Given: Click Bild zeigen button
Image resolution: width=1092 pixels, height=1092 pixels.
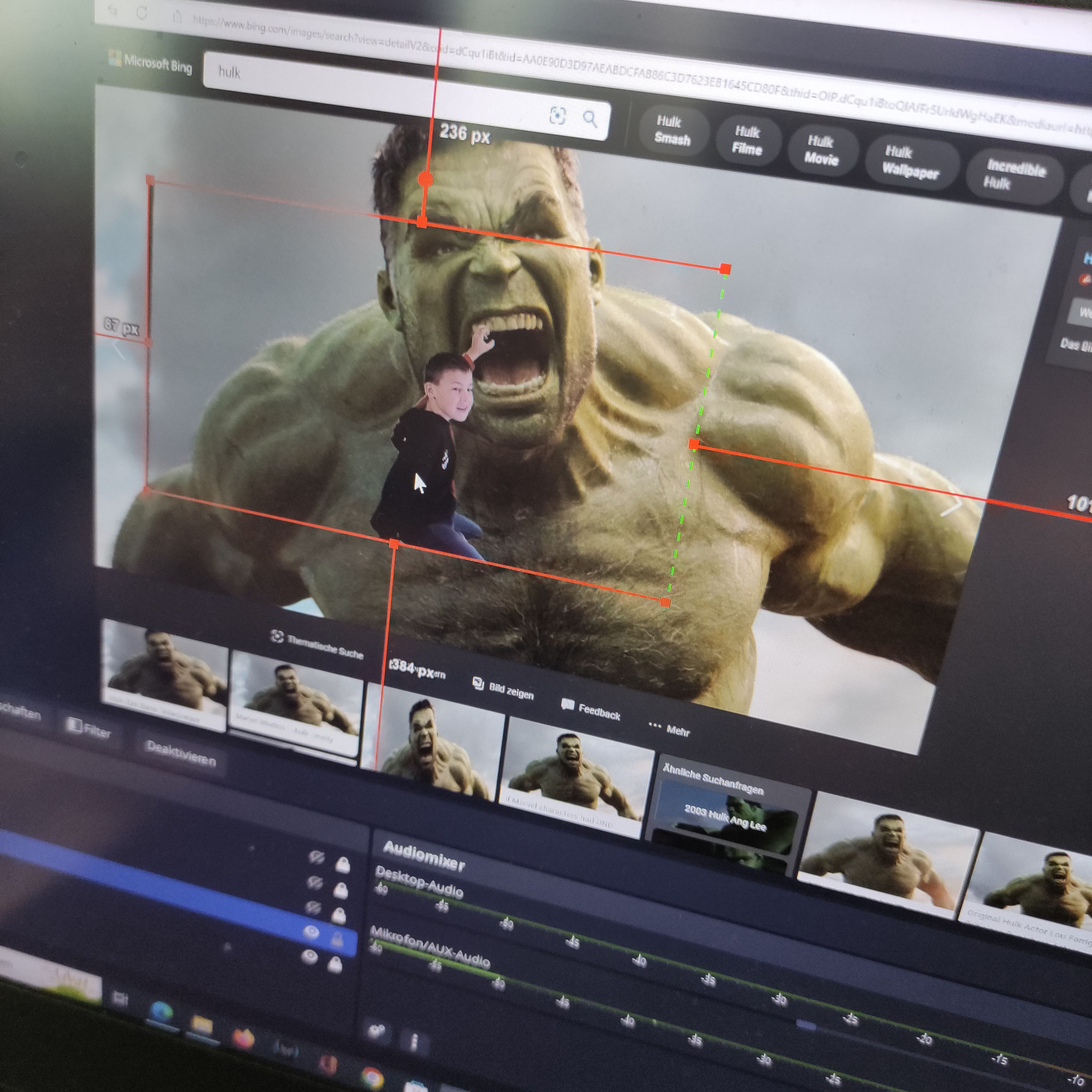Looking at the screenshot, I should 502,689.
